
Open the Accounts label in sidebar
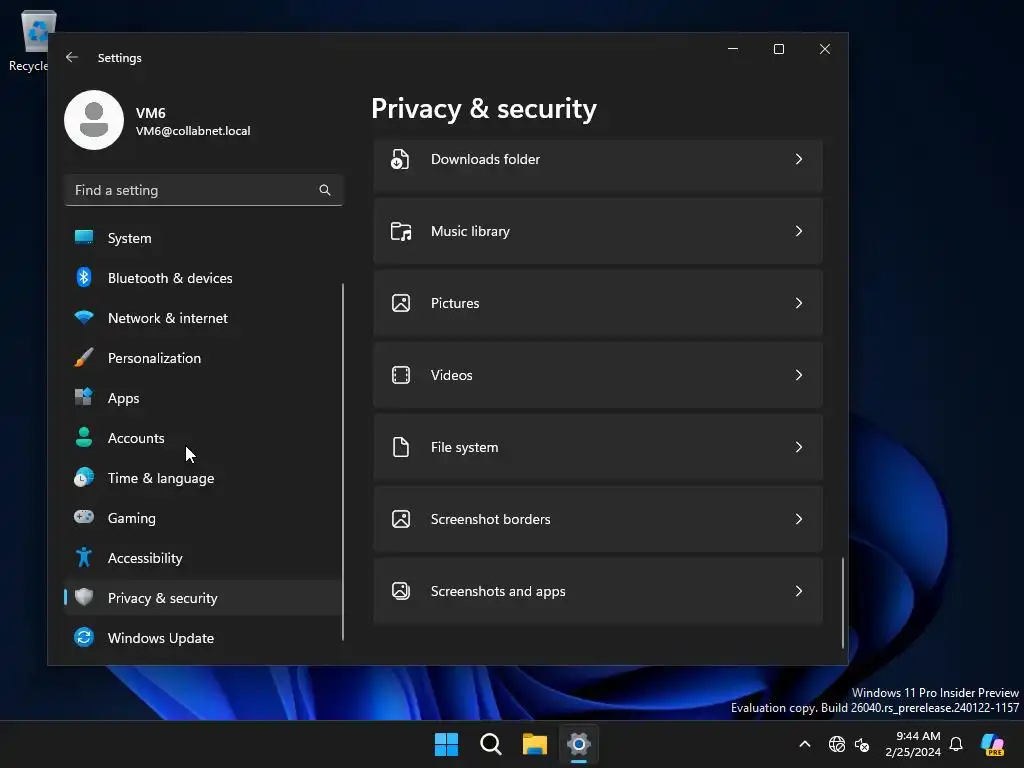(136, 438)
